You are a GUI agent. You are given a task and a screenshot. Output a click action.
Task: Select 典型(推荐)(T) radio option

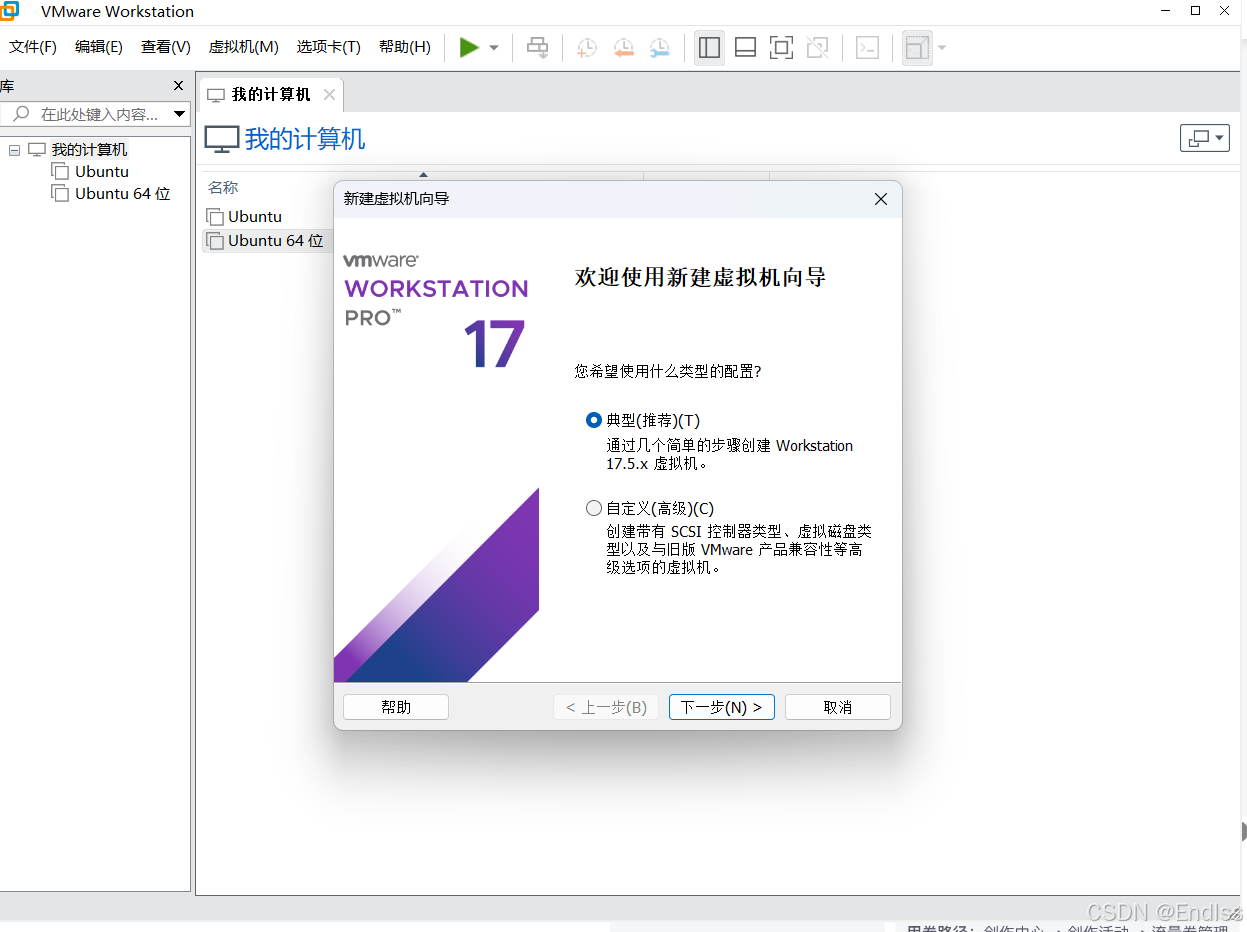pos(594,420)
